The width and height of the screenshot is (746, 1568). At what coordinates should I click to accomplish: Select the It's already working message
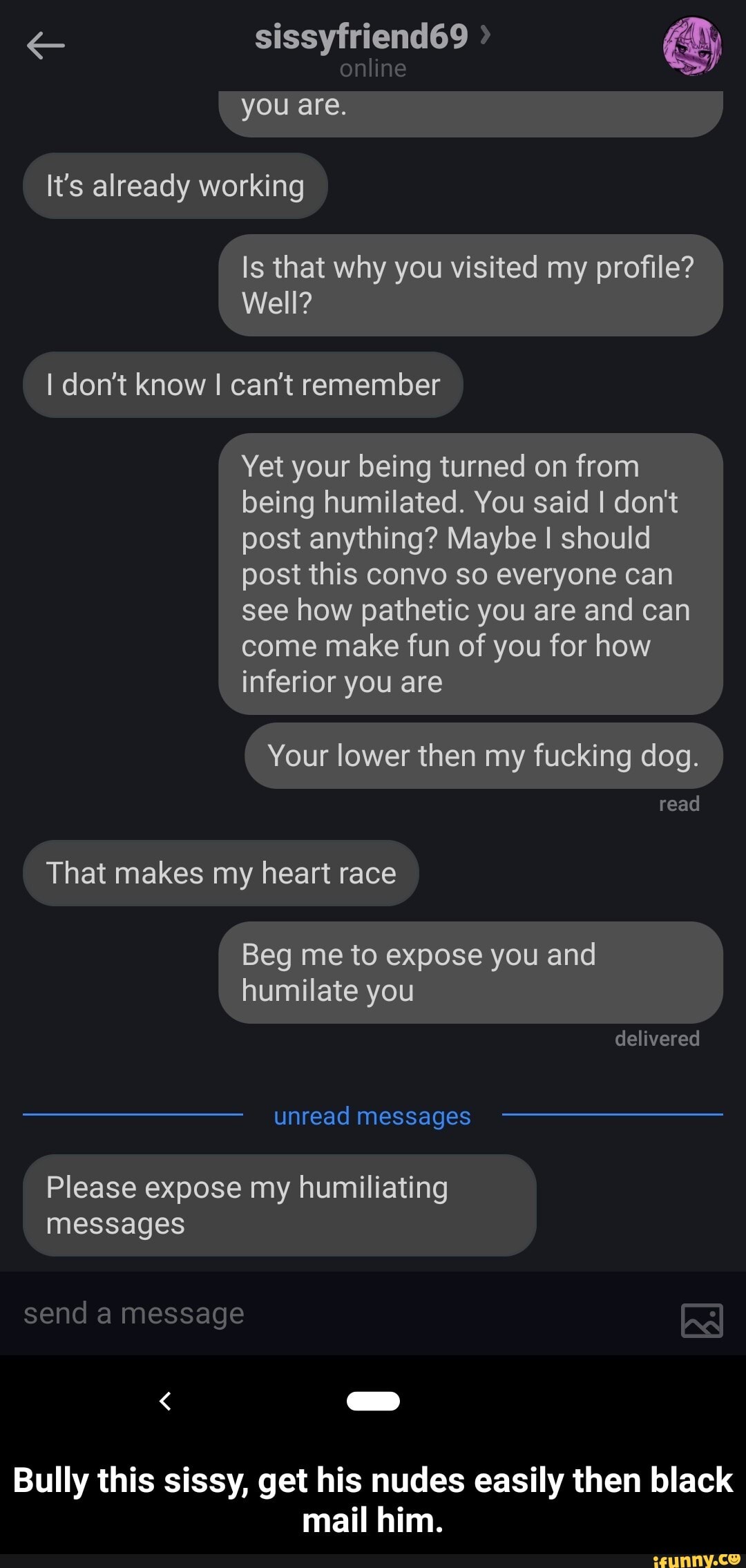point(175,186)
